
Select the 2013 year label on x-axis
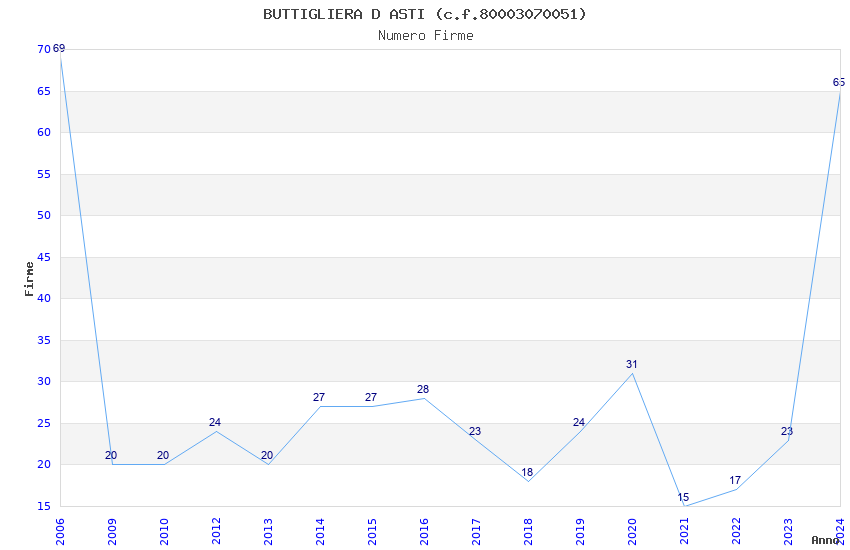(268, 531)
